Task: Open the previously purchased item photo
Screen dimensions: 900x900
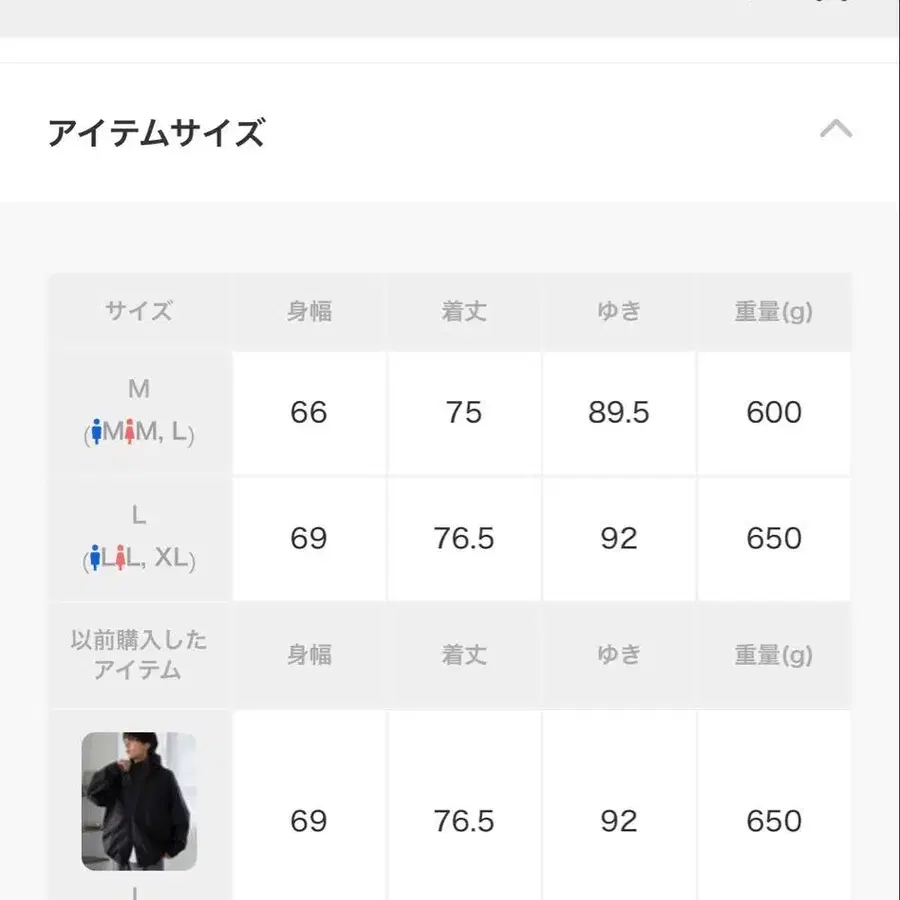Action: point(138,800)
